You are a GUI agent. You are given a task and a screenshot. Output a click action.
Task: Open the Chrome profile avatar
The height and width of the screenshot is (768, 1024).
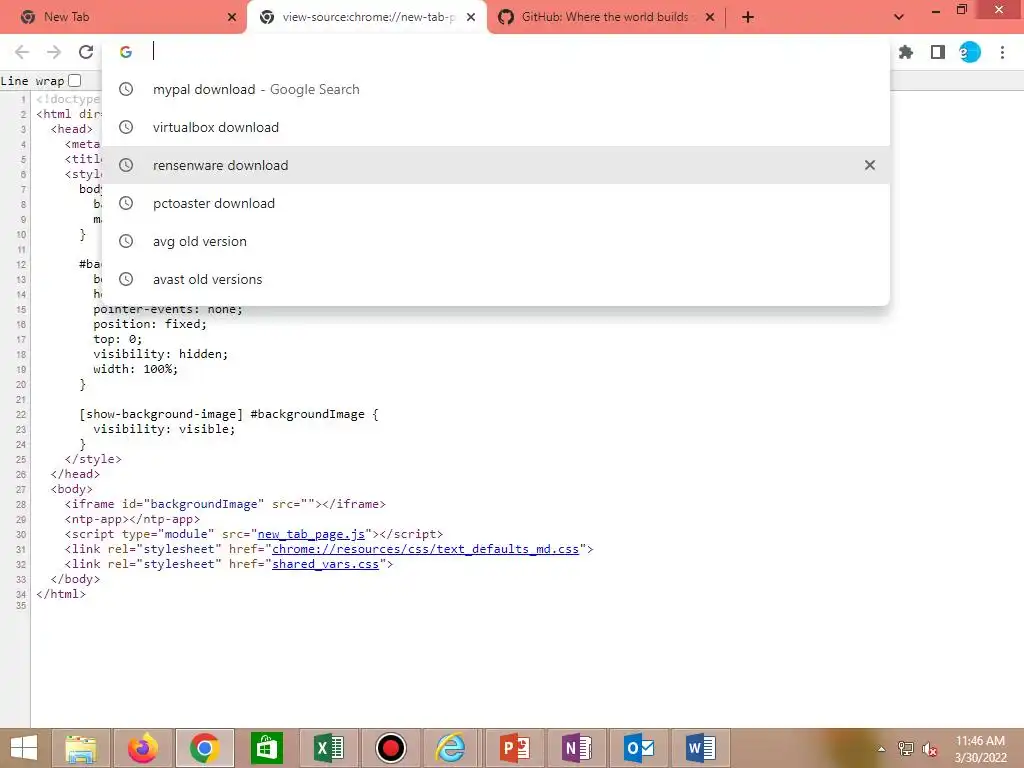(970, 52)
